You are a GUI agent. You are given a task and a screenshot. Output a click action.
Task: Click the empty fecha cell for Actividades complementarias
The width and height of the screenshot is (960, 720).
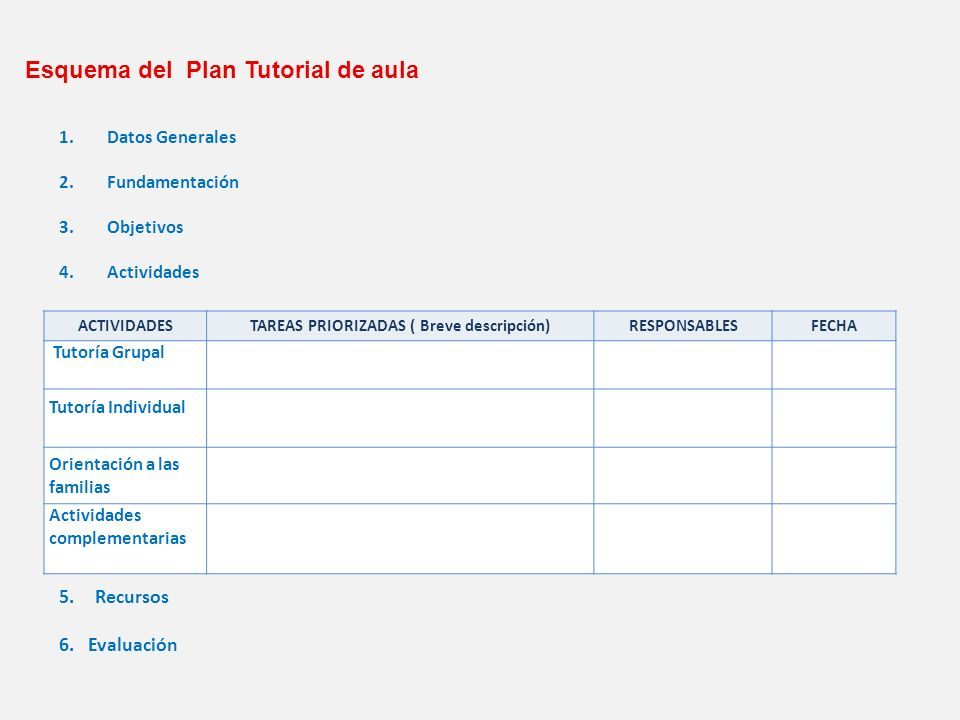834,539
